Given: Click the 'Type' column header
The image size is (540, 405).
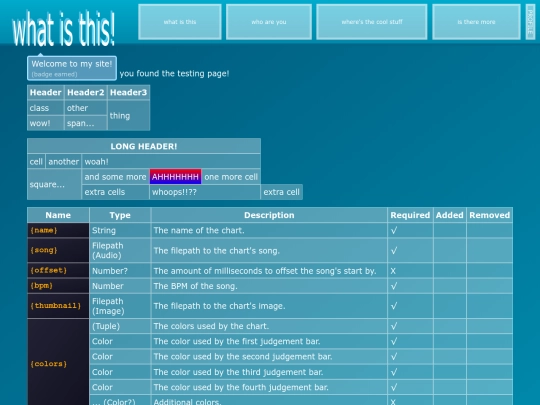Looking at the screenshot, I should click(x=120, y=215).
